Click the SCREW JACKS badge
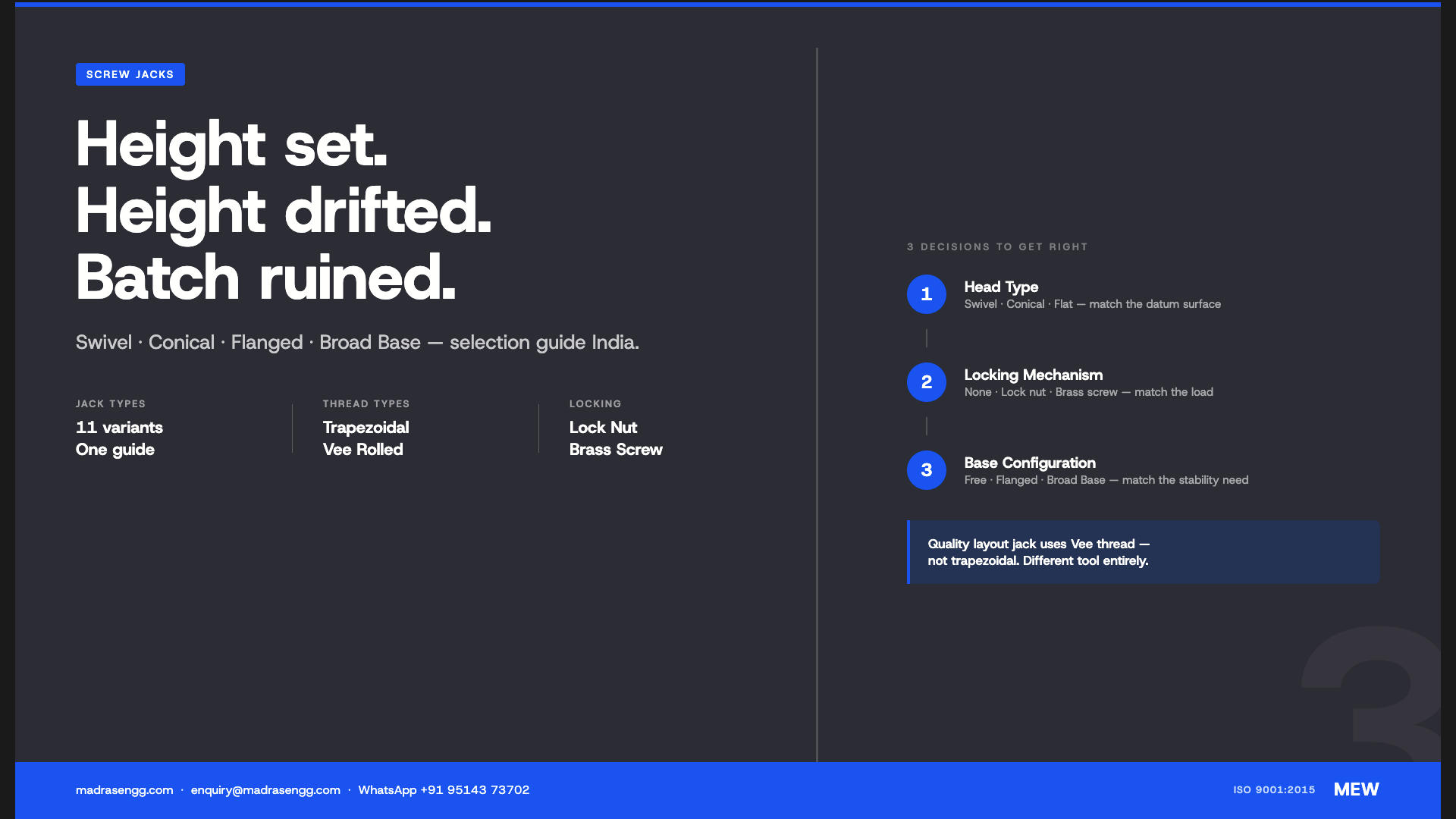The width and height of the screenshot is (1456, 819). (130, 74)
